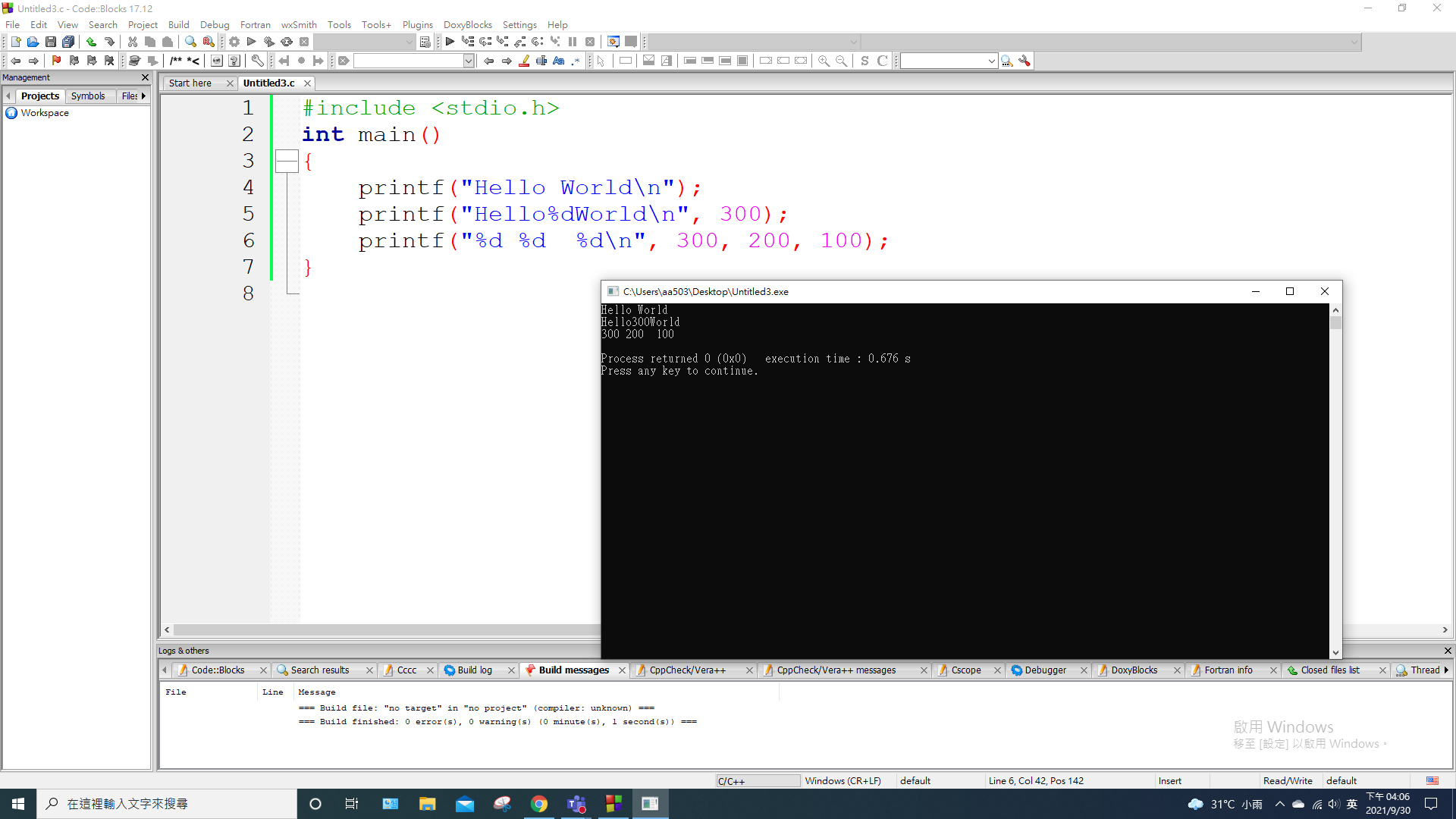Select the Symbols management tab

coord(88,96)
